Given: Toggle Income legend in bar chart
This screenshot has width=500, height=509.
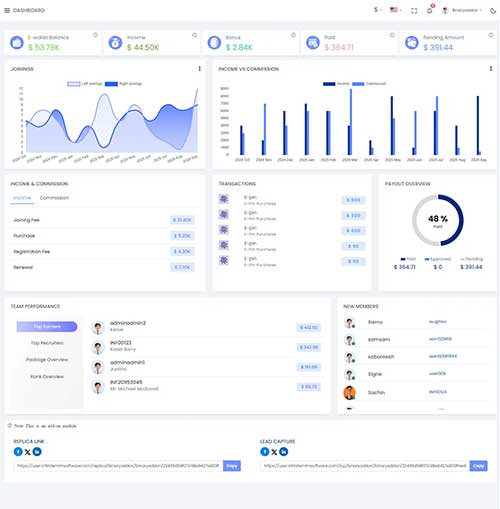Looking at the screenshot, I should [336, 84].
